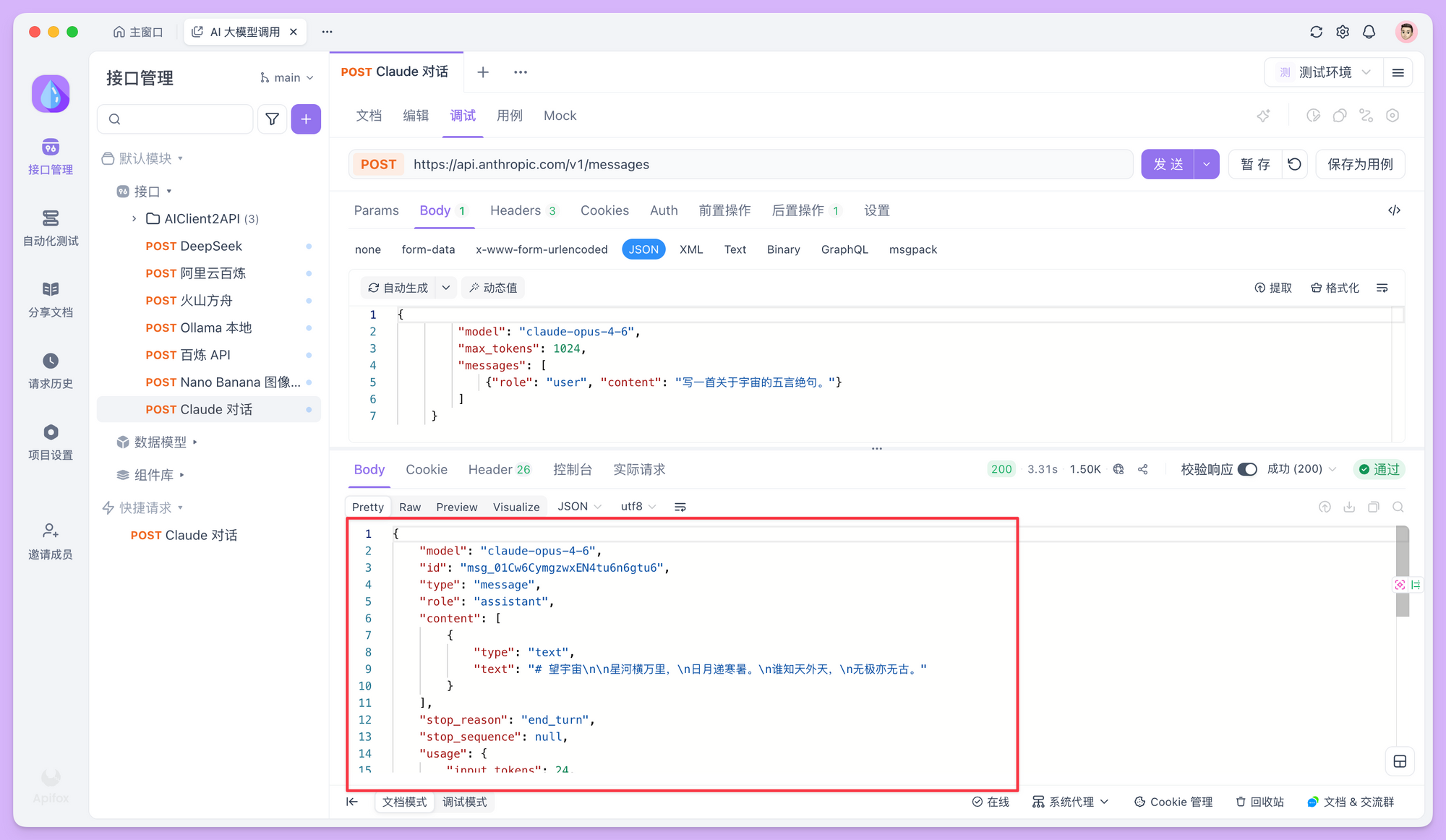Toggle the 校验响应 switch
This screenshot has width=1446, height=840.
[x=1247, y=469]
